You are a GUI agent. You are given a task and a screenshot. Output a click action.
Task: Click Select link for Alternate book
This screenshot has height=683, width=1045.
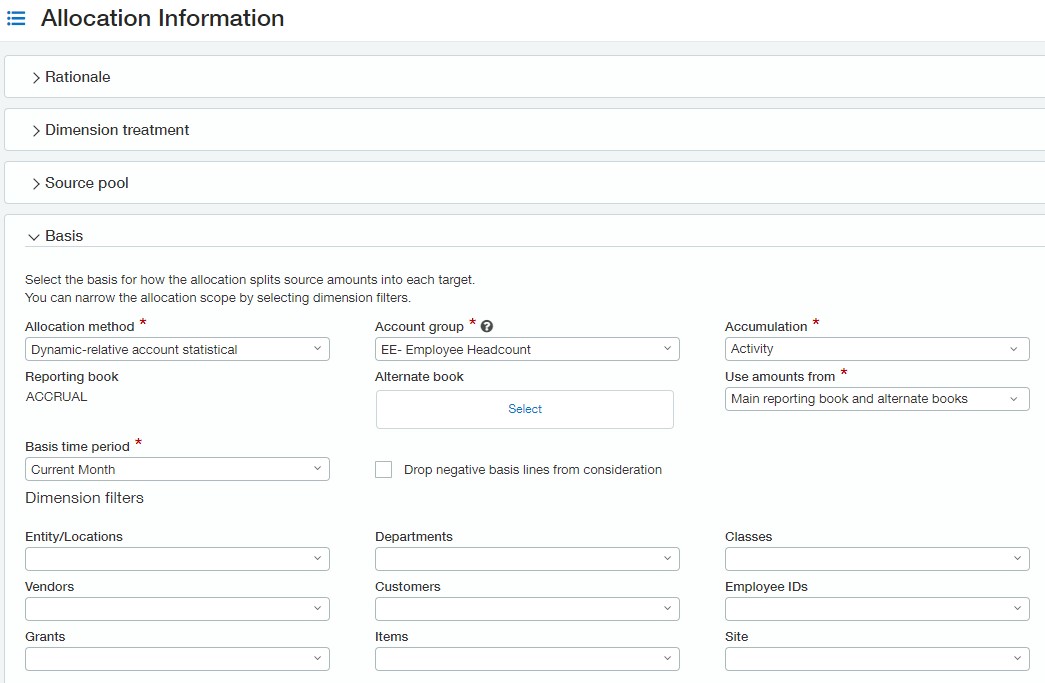click(x=525, y=409)
